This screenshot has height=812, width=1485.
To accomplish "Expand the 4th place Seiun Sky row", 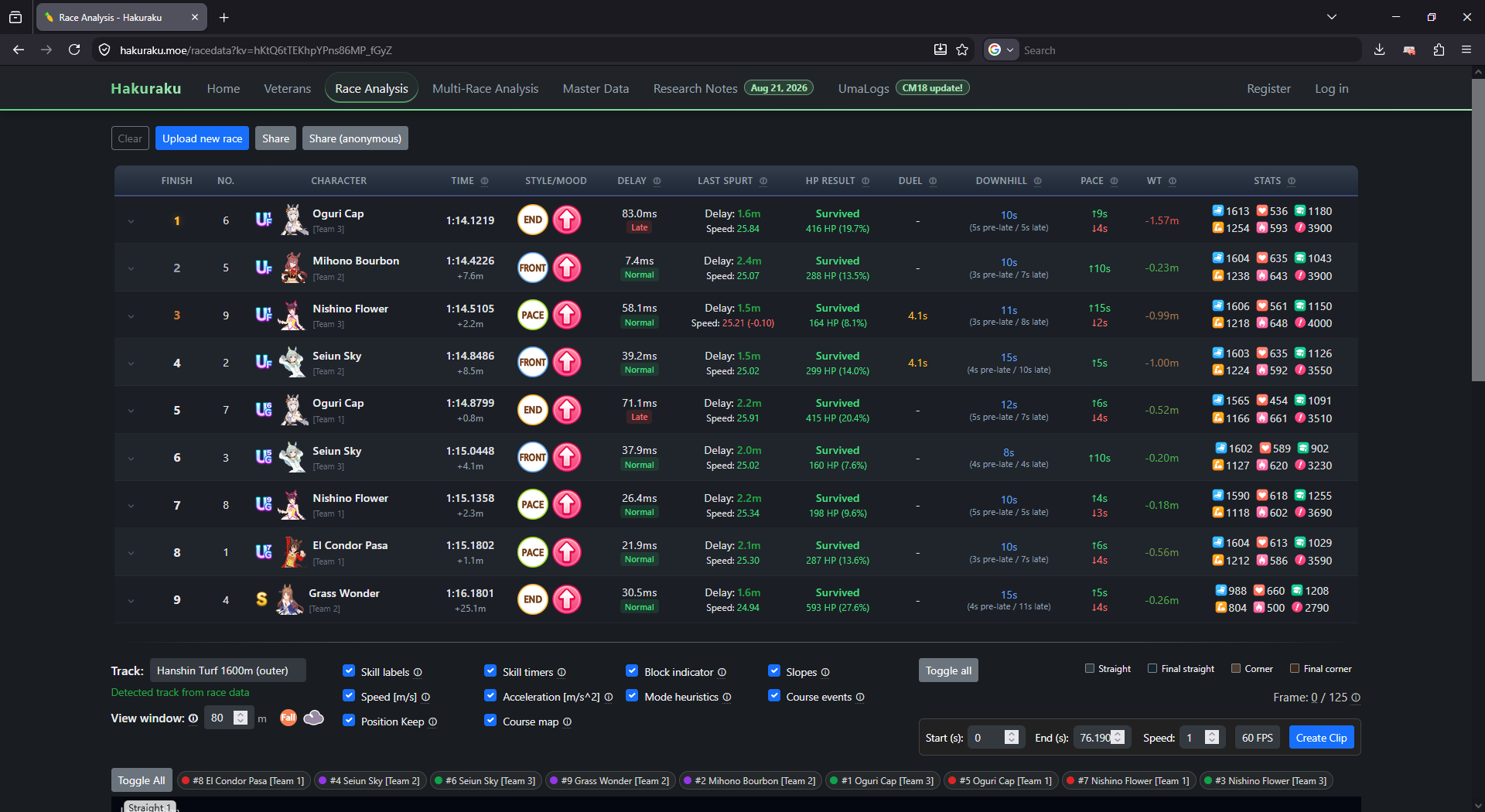I will [131, 363].
